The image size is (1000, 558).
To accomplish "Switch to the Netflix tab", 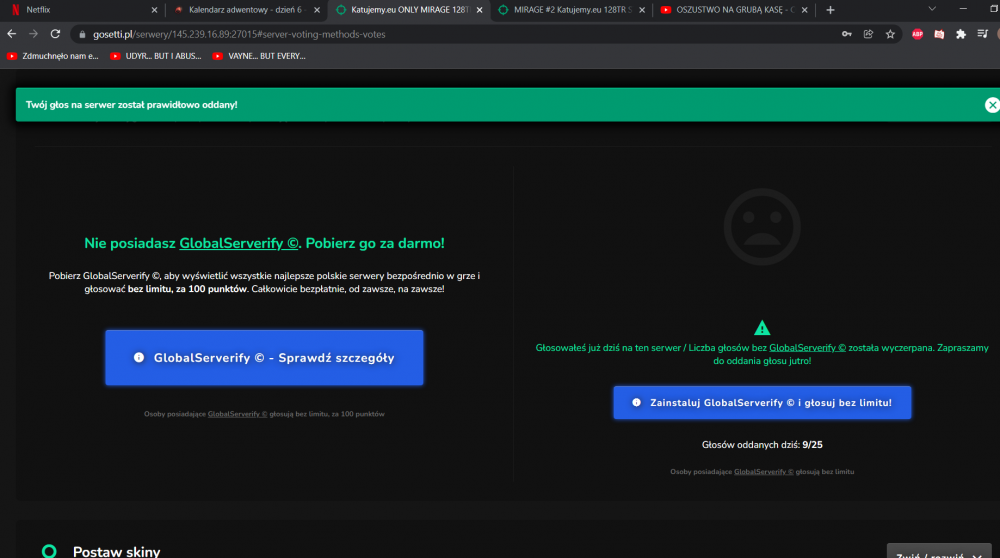I will click(x=82, y=10).
